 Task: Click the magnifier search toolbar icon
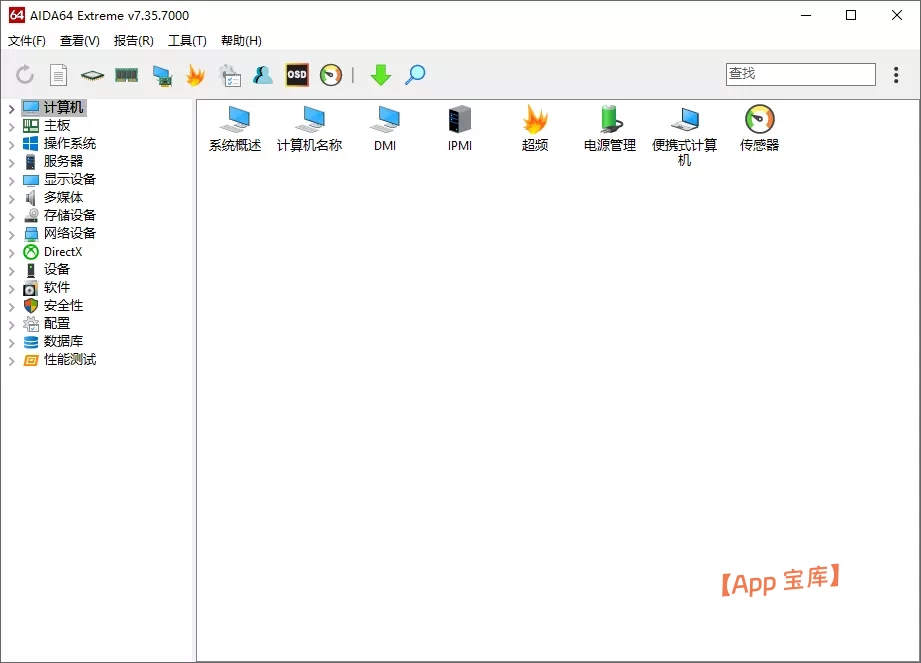(x=415, y=75)
